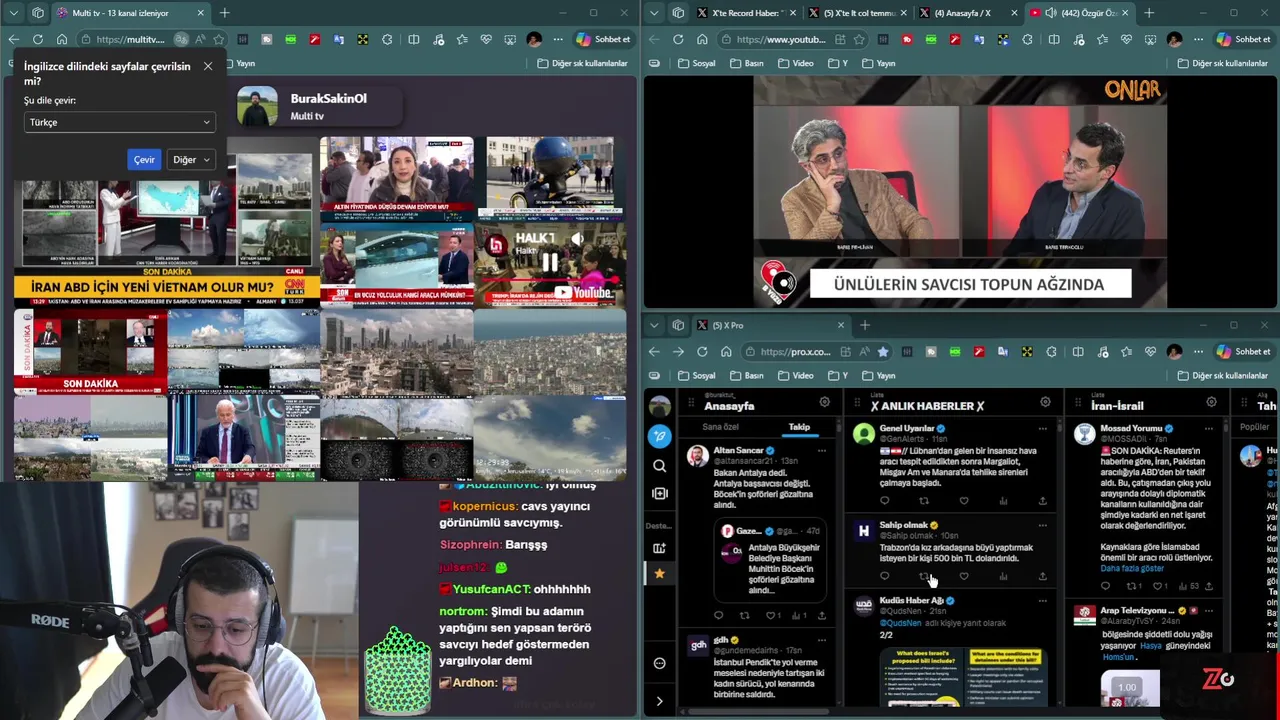Open Yayın bookmarks folder in X Pro window
Screen dimensions: 1280x720
point(878,375)
